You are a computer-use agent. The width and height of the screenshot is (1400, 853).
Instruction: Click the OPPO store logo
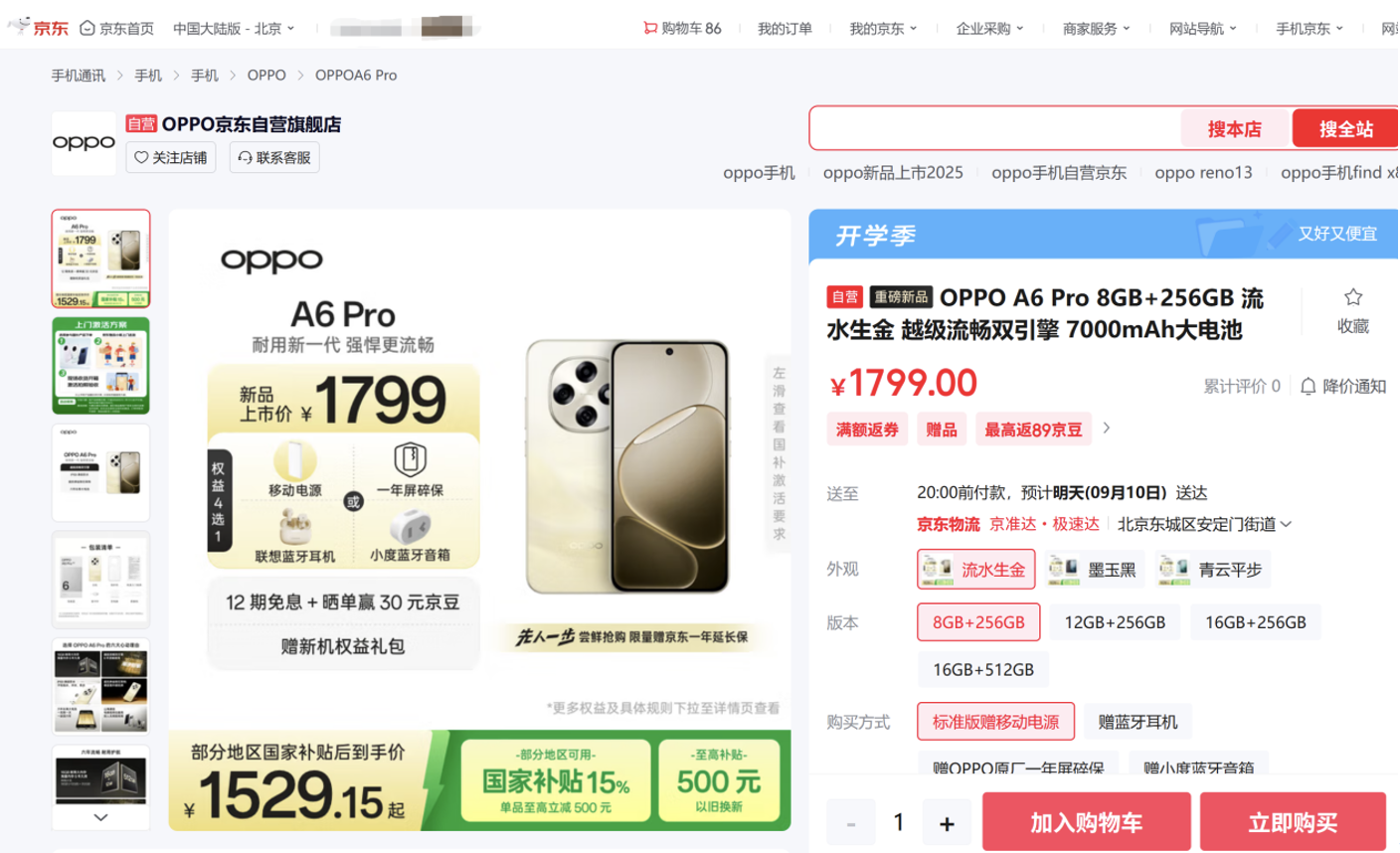pos(84,143)
